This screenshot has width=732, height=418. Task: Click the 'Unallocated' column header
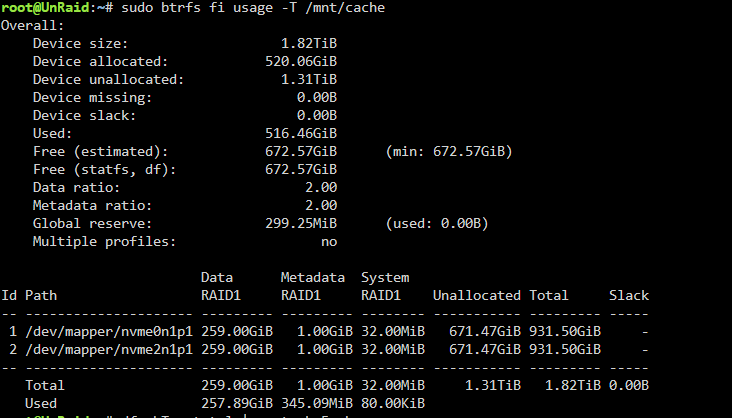[477, 296]
